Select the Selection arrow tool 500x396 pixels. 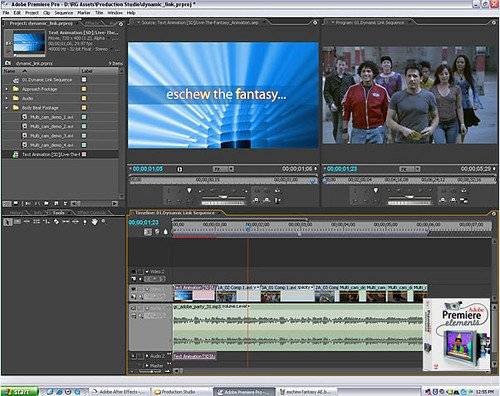tap(7, 222)
